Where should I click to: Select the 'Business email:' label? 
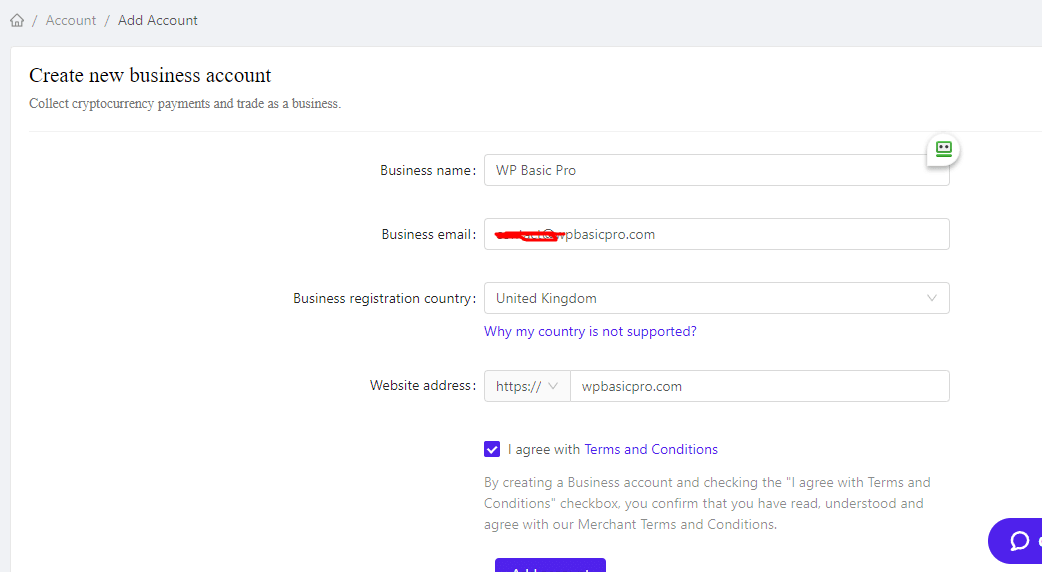[x=429, y=234]
